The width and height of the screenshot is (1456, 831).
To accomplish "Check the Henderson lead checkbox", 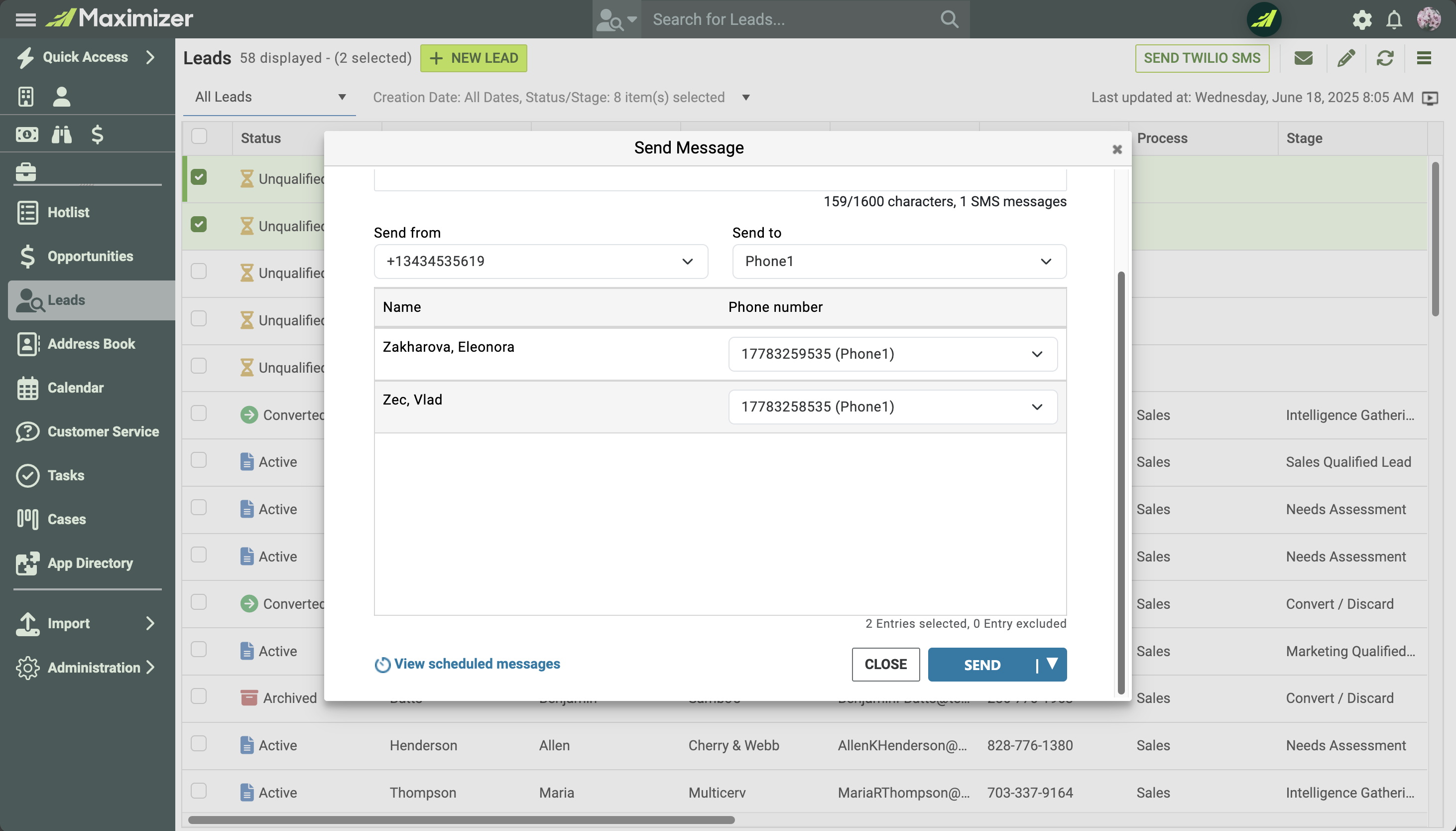I will pyautogui.click(x=199, y=744).
